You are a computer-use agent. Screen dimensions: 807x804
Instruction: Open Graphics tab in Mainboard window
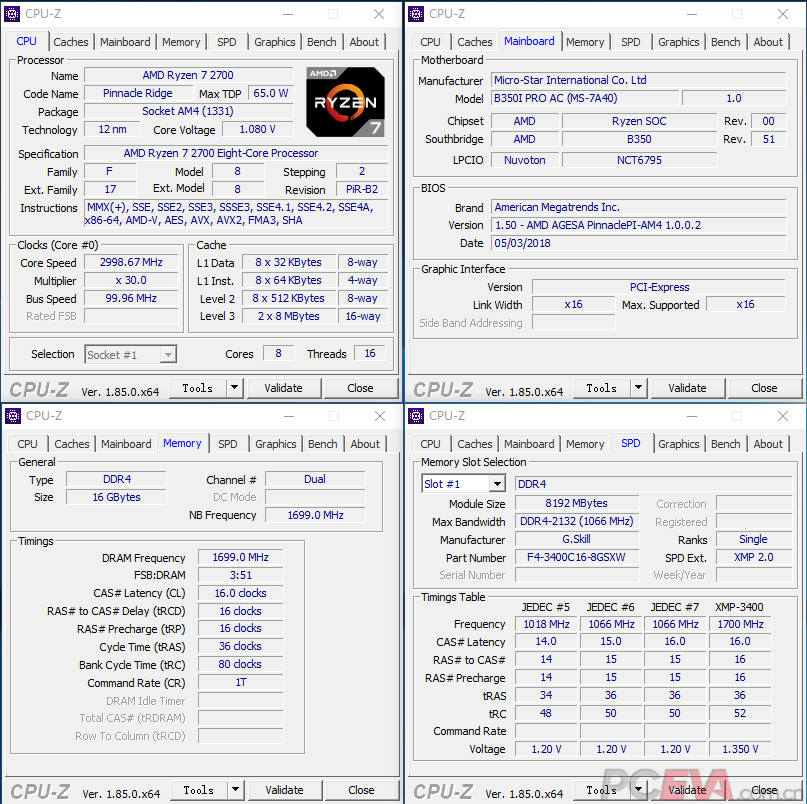[x=678, y=42]
